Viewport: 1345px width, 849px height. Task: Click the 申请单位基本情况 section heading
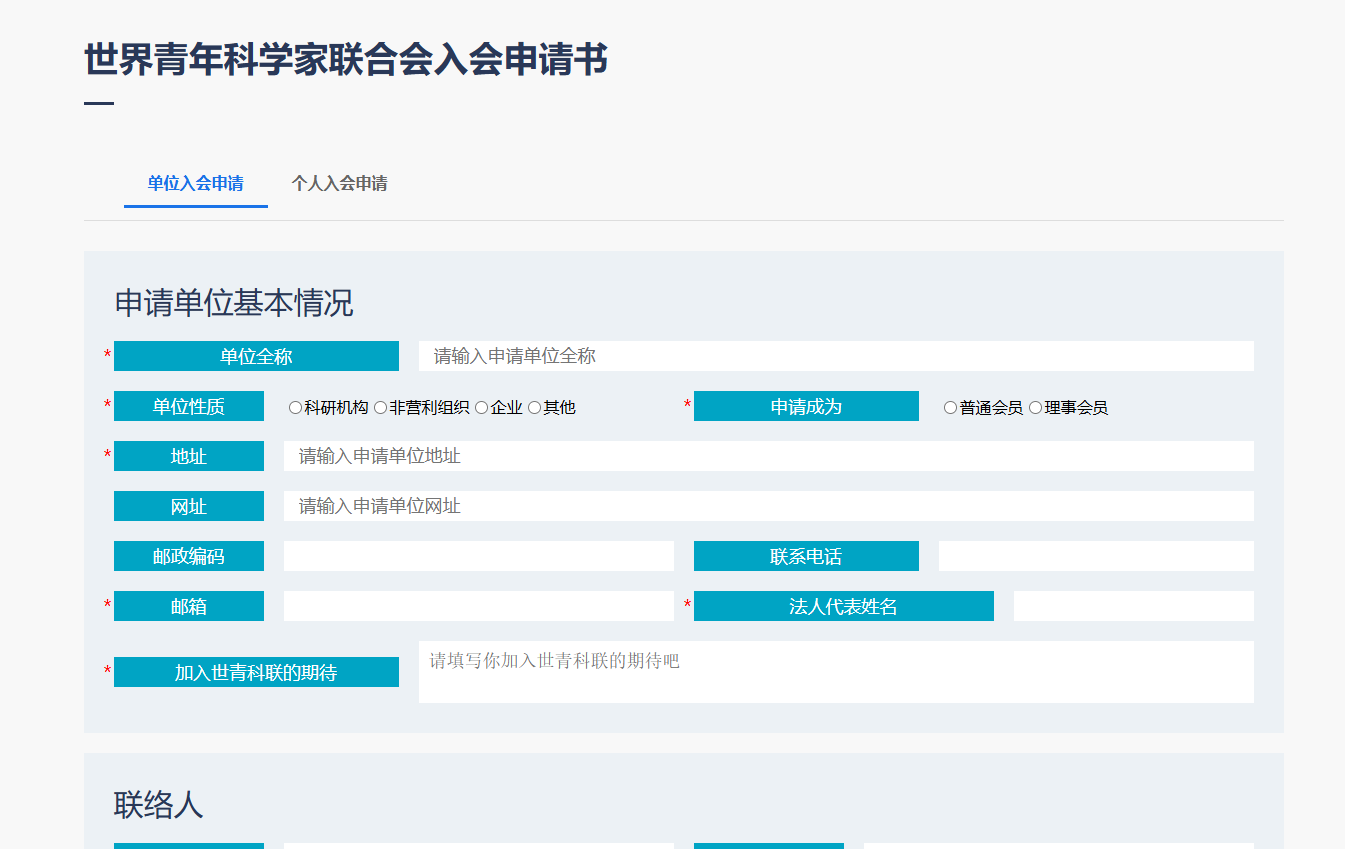(234, 303)
